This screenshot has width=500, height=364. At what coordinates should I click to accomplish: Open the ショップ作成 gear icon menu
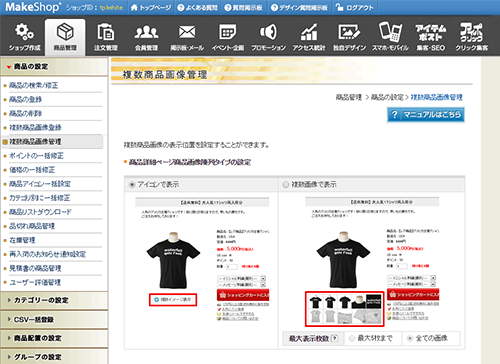click(x=25, y=37)
